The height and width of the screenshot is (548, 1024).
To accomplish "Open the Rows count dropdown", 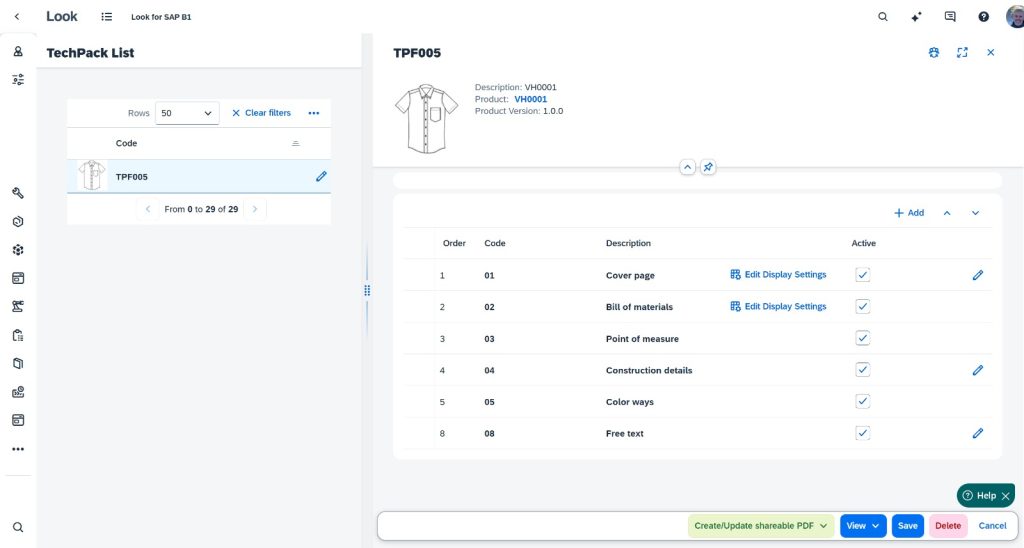I will tap(188, 113).
